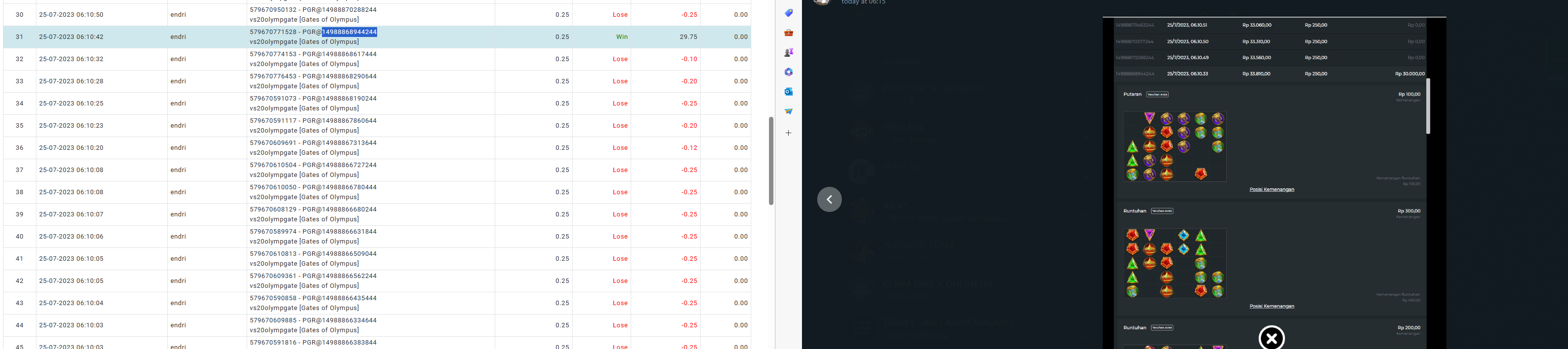Click the Putaran gem grid thumbnail
The image size is (1568, 349).
(x=1175, y=146)
